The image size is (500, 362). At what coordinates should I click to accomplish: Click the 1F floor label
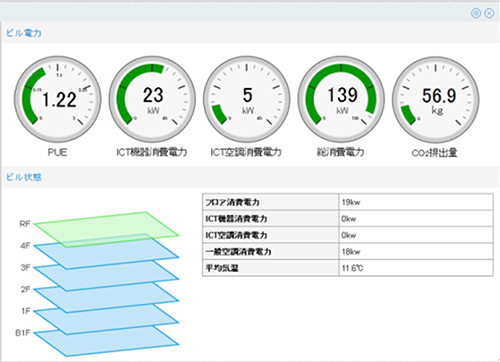pos(26,311)
